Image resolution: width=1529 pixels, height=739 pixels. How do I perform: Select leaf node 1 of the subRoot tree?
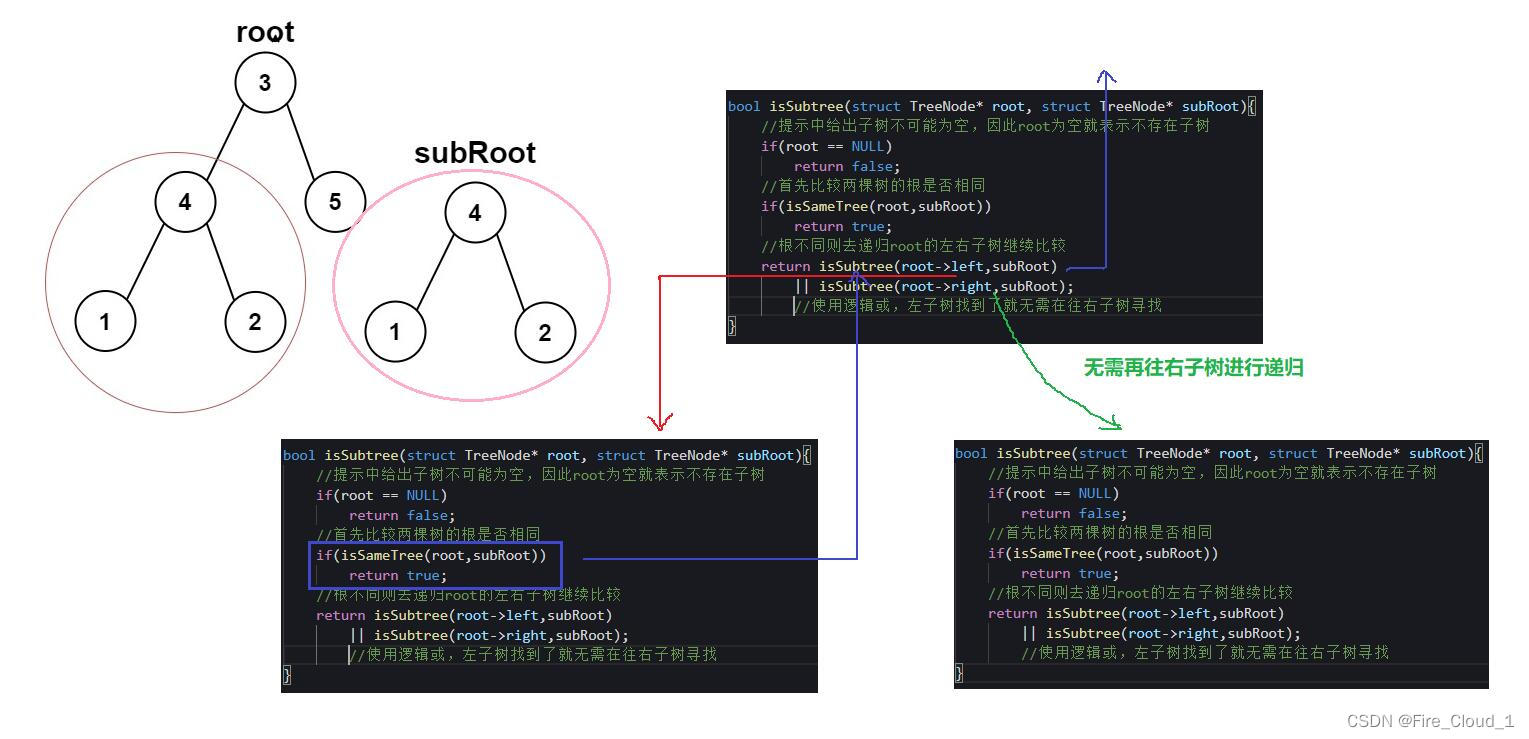click(395, 332)
